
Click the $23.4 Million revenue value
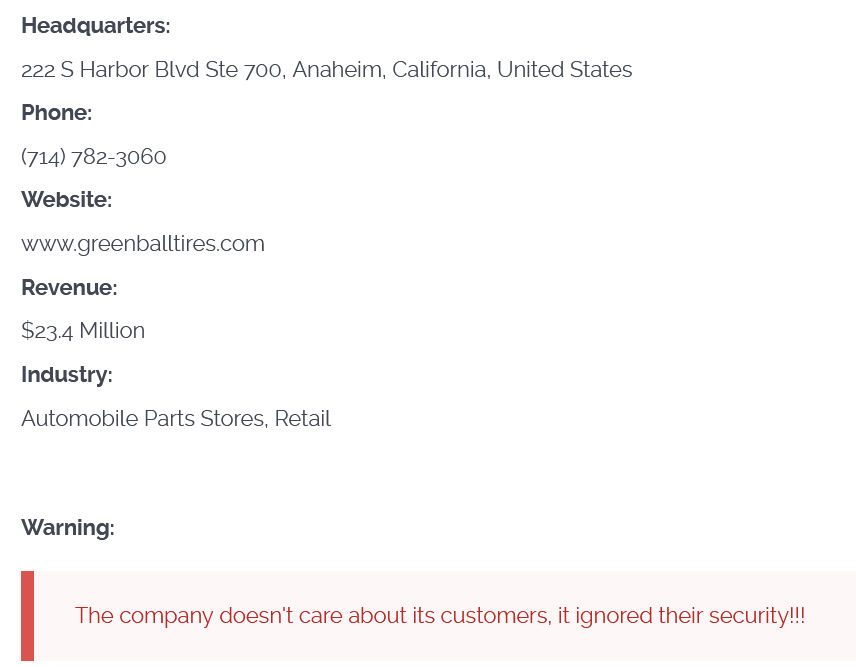83,331
